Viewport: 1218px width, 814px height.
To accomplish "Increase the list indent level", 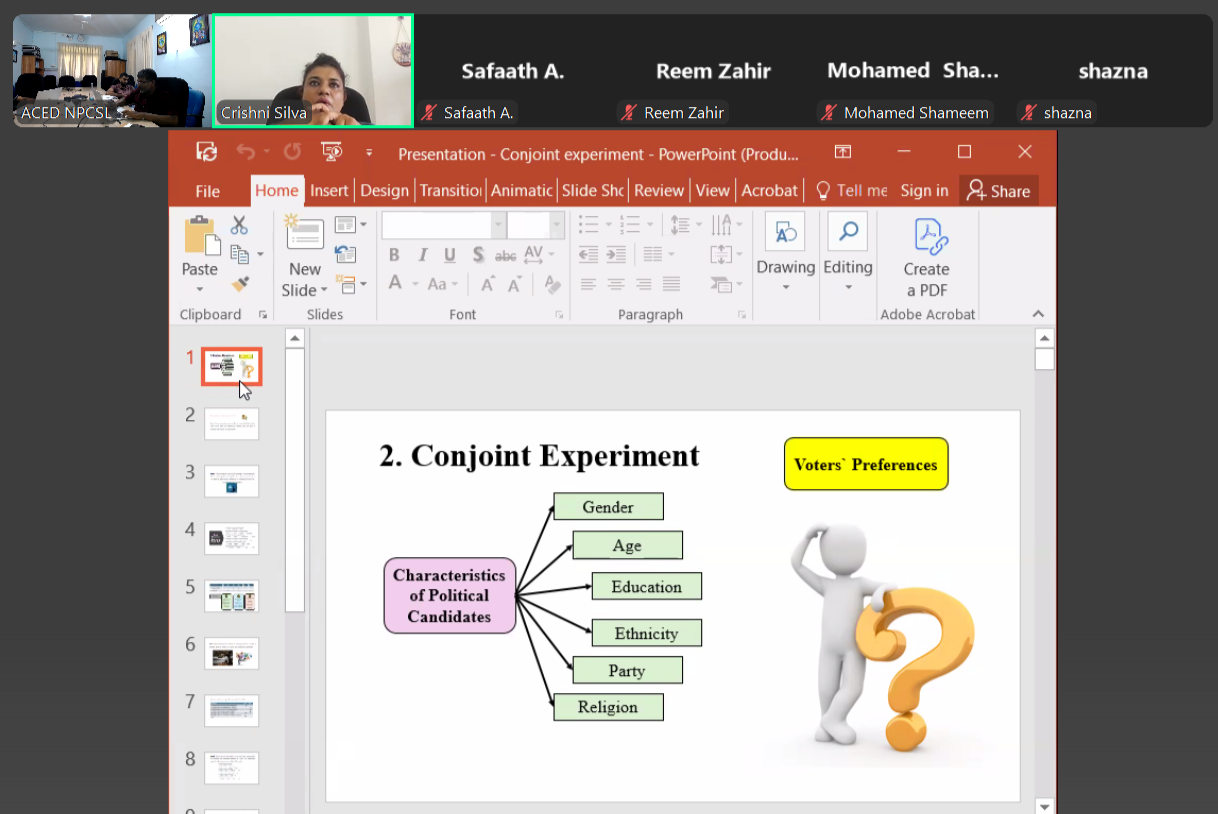I will pos(616,254).
